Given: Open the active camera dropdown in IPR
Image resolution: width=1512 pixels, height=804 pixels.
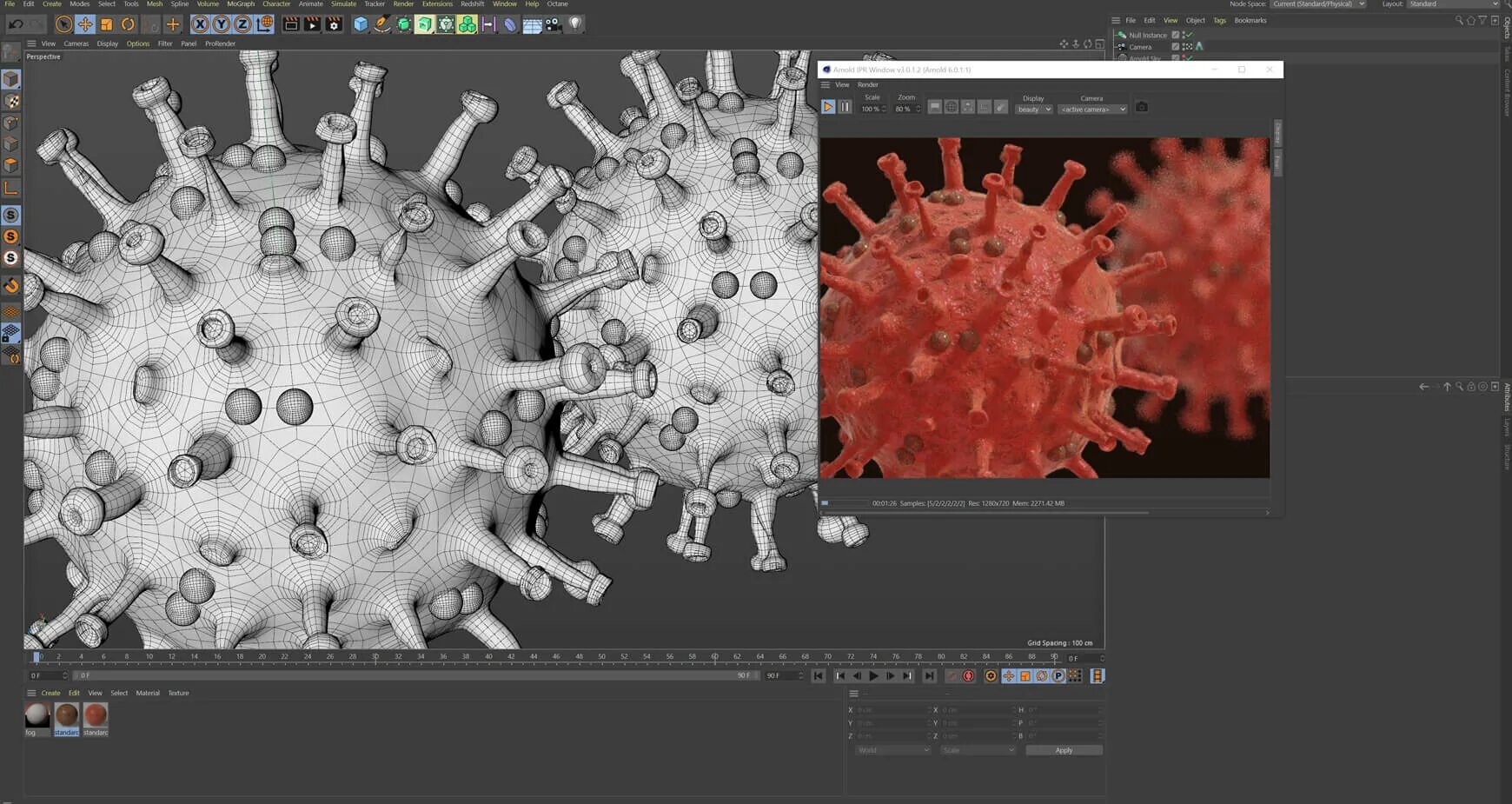Looking at the screenshot, I should pos(1092,110).
